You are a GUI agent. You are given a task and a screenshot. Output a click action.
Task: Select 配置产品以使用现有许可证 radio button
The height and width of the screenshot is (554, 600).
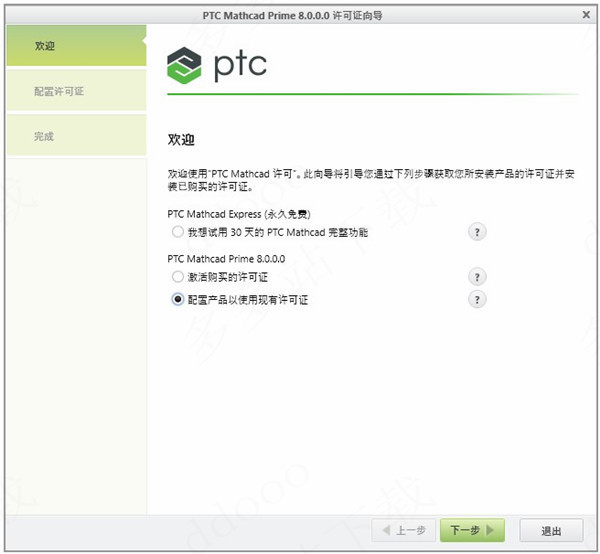tap(178, 299)
